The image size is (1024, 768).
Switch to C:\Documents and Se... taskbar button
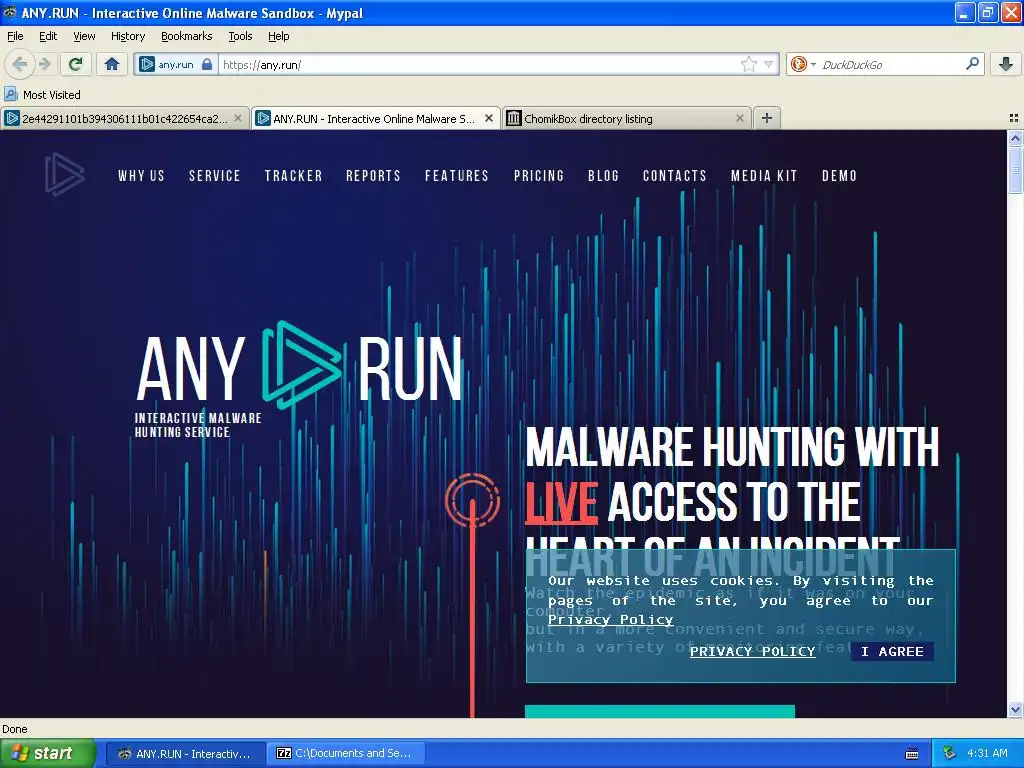[345, 753]
